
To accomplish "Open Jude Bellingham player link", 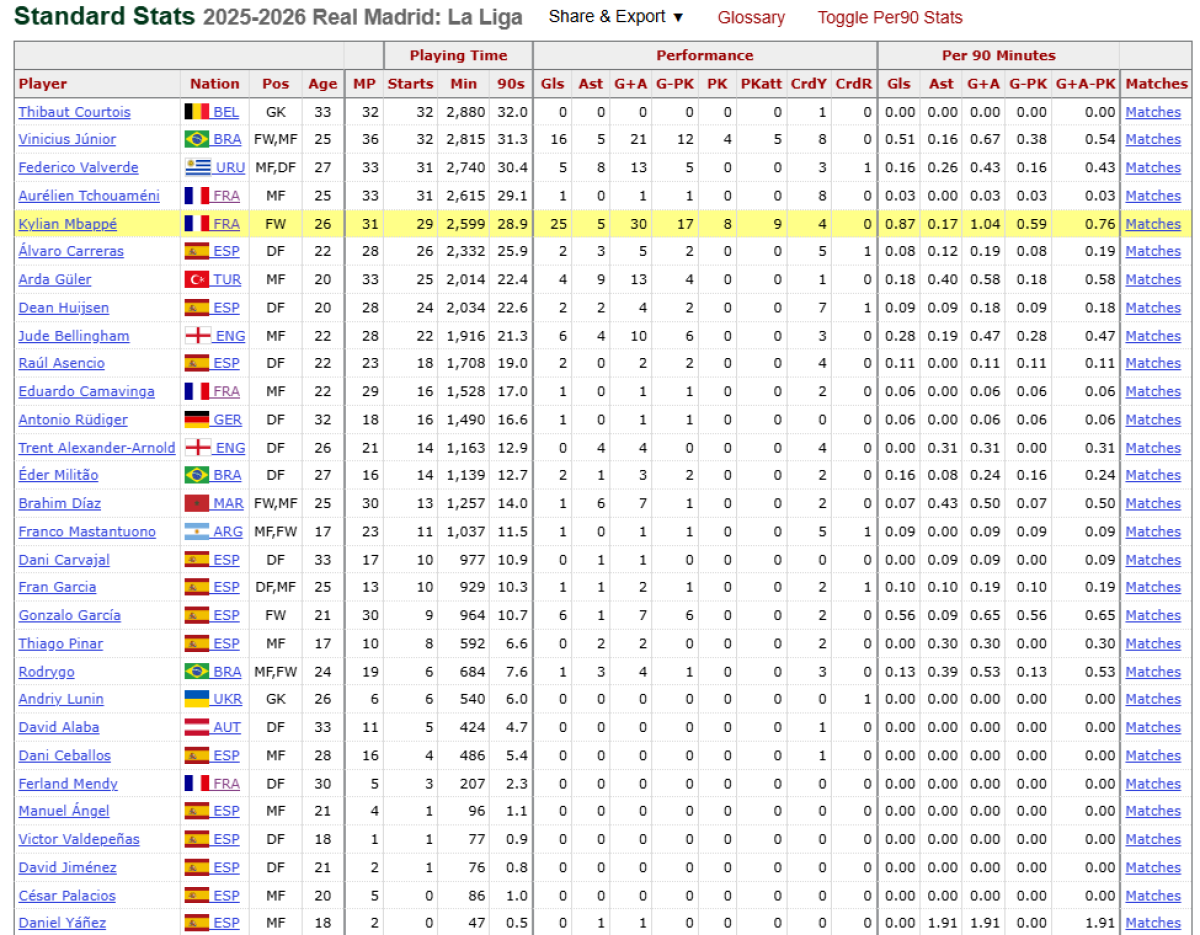I will (x=74, y=336).
